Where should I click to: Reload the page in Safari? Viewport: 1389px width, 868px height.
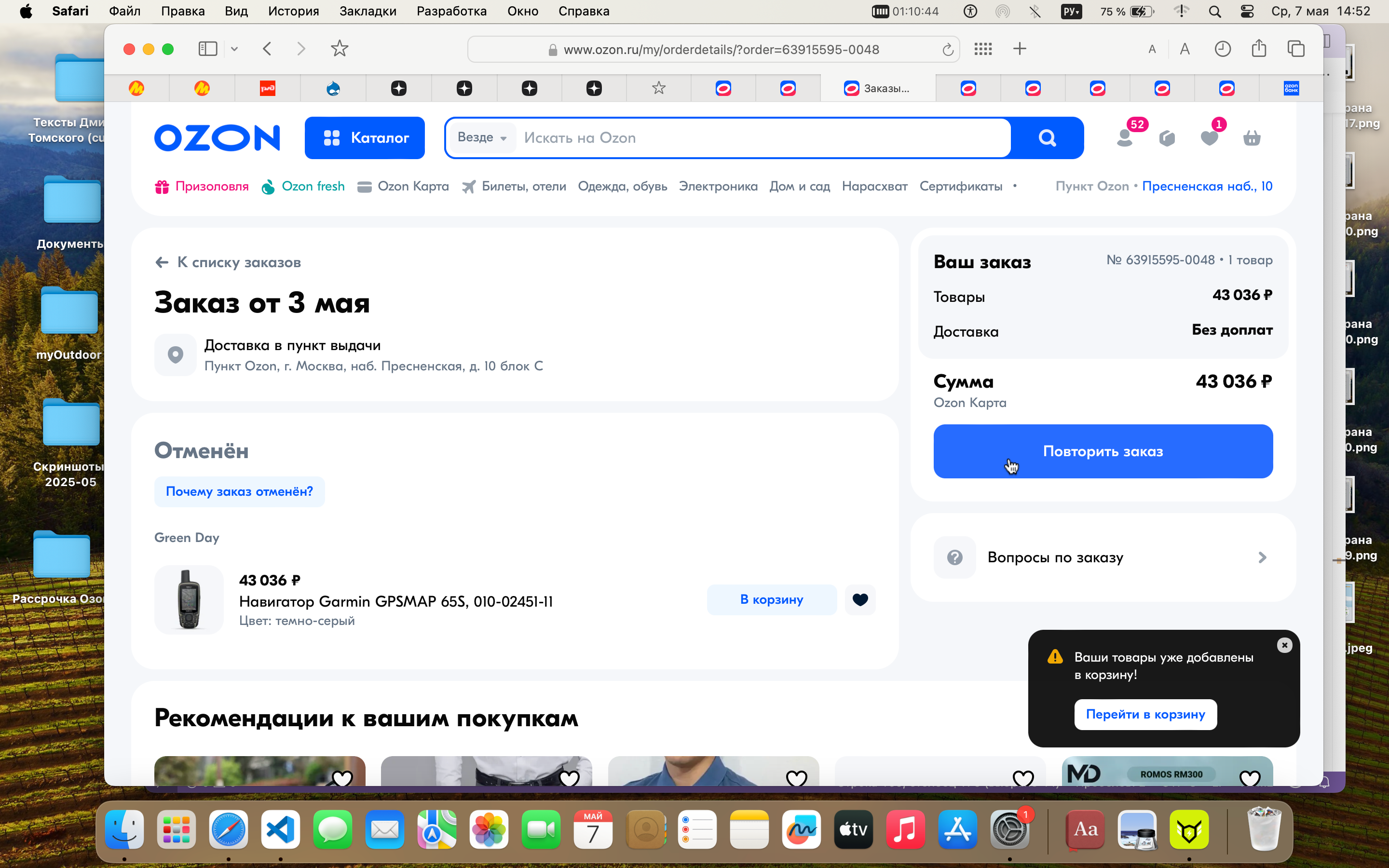click(948, 49)
